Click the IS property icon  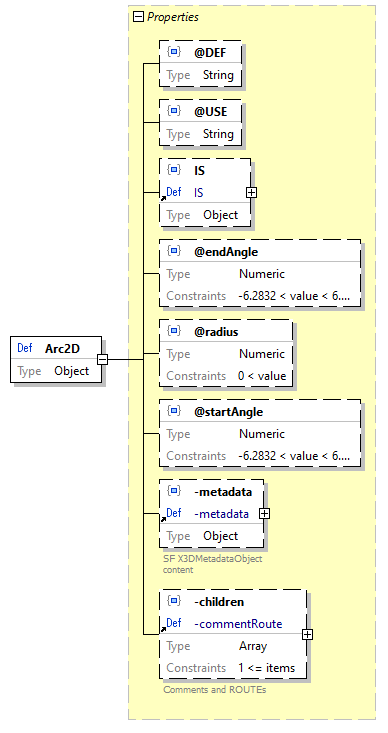[174, 170]
